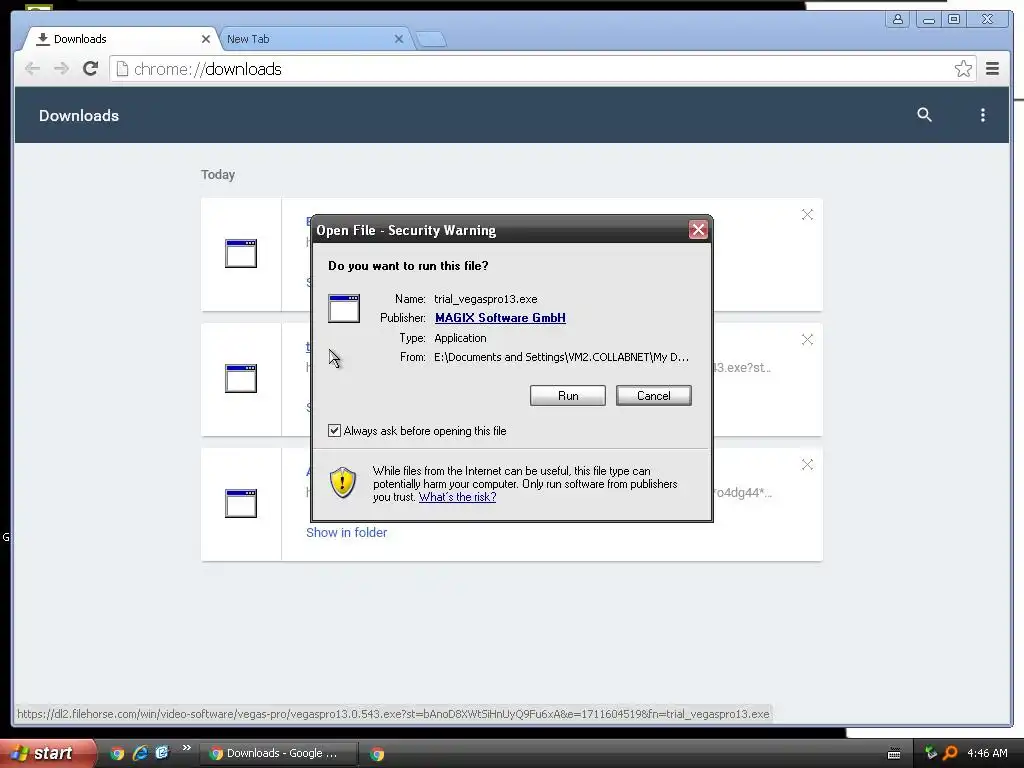Viewport: 1024px width, 768px height.
Task: Click the orange magnifier tray icon
Action: click(x=950, y=753)
